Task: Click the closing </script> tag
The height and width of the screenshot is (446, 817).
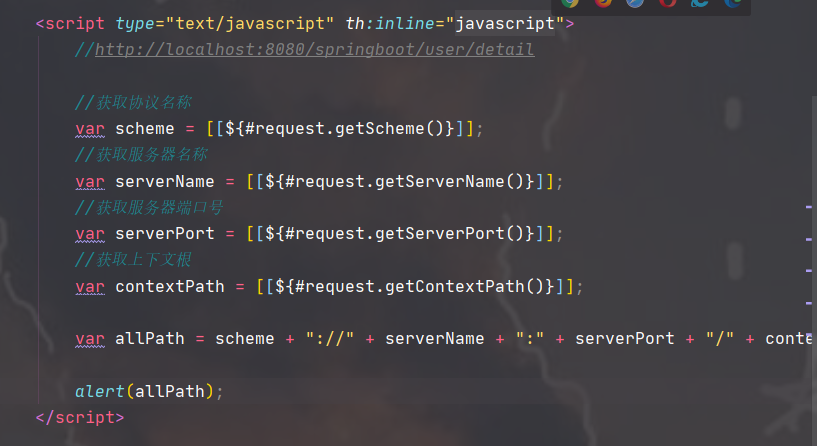Action: (x=80, y=417)
